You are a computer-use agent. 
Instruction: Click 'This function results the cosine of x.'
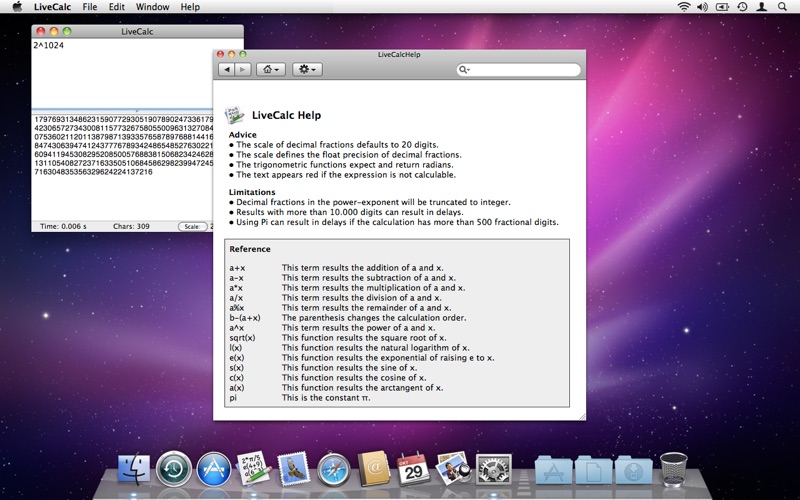coord(354,378)
